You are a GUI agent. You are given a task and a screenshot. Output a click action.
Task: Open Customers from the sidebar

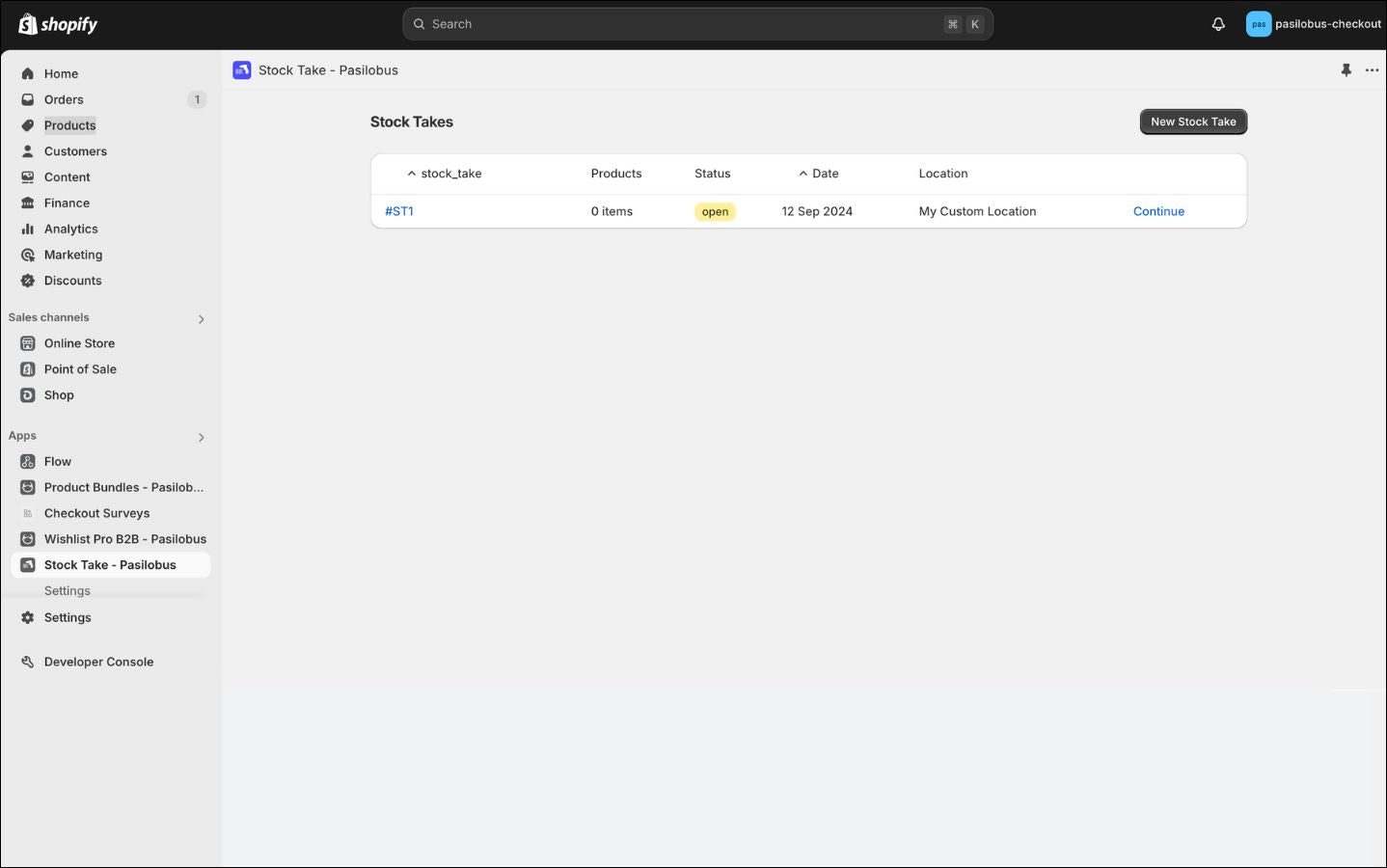(x=75, y=151)
